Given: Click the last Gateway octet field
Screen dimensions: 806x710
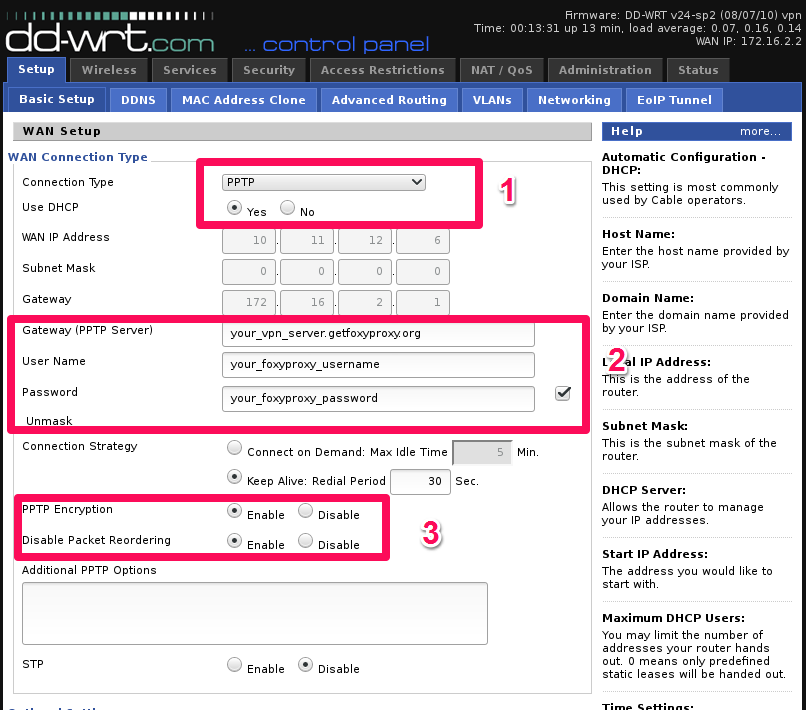Looking at the screenshot, I should pyautogui.click(x=423, y=302).
